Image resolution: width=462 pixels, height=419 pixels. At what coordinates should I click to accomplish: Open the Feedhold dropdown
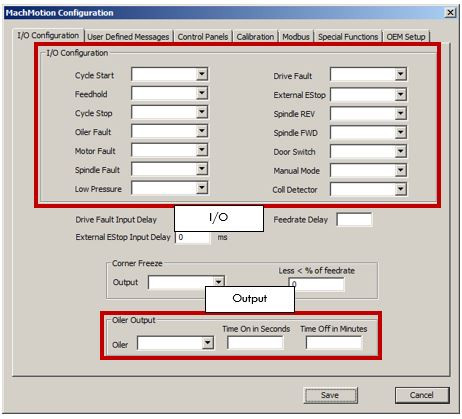[x=169, y=93]
